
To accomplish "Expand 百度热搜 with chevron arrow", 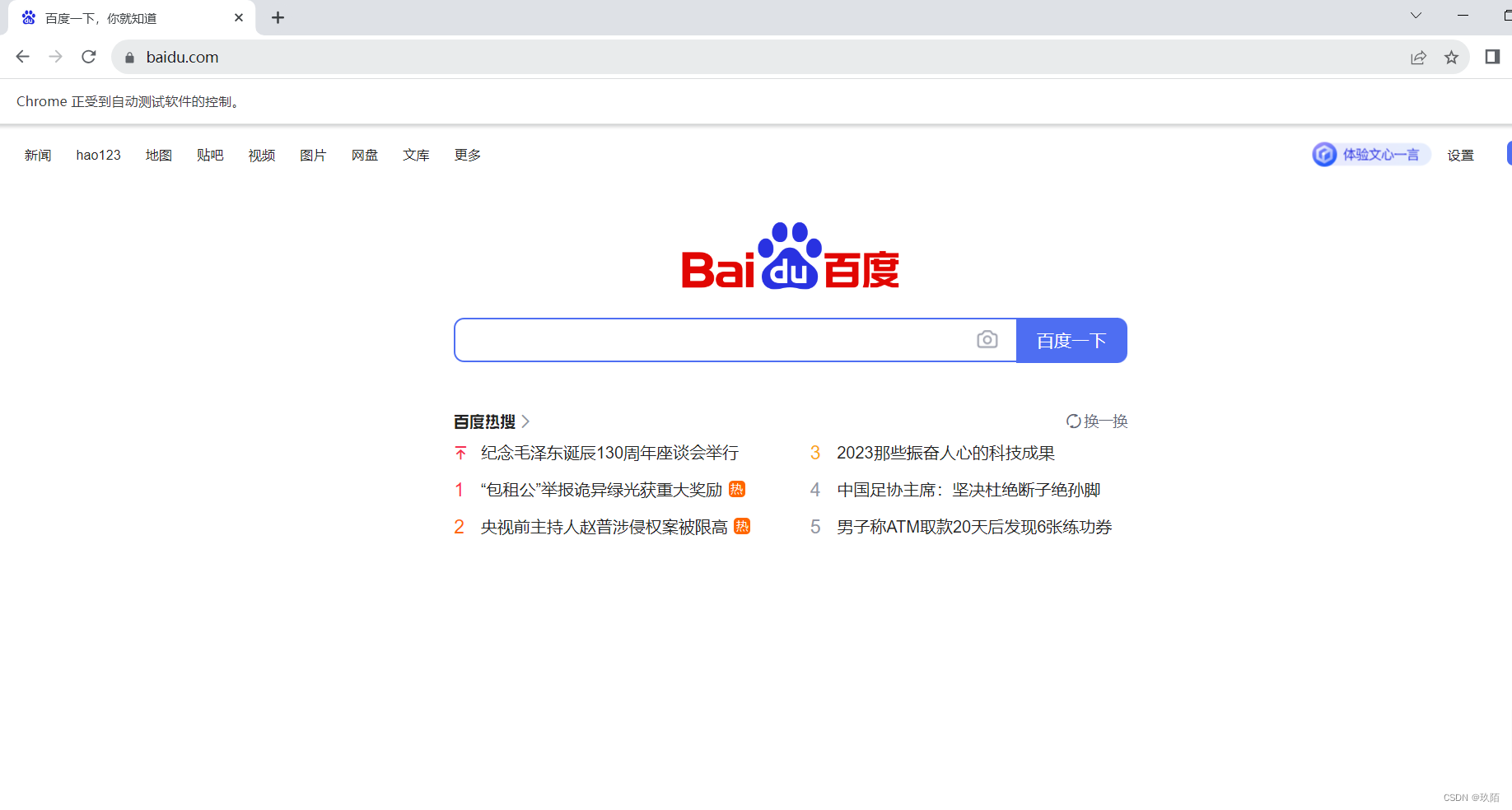I will coord(526,421).
